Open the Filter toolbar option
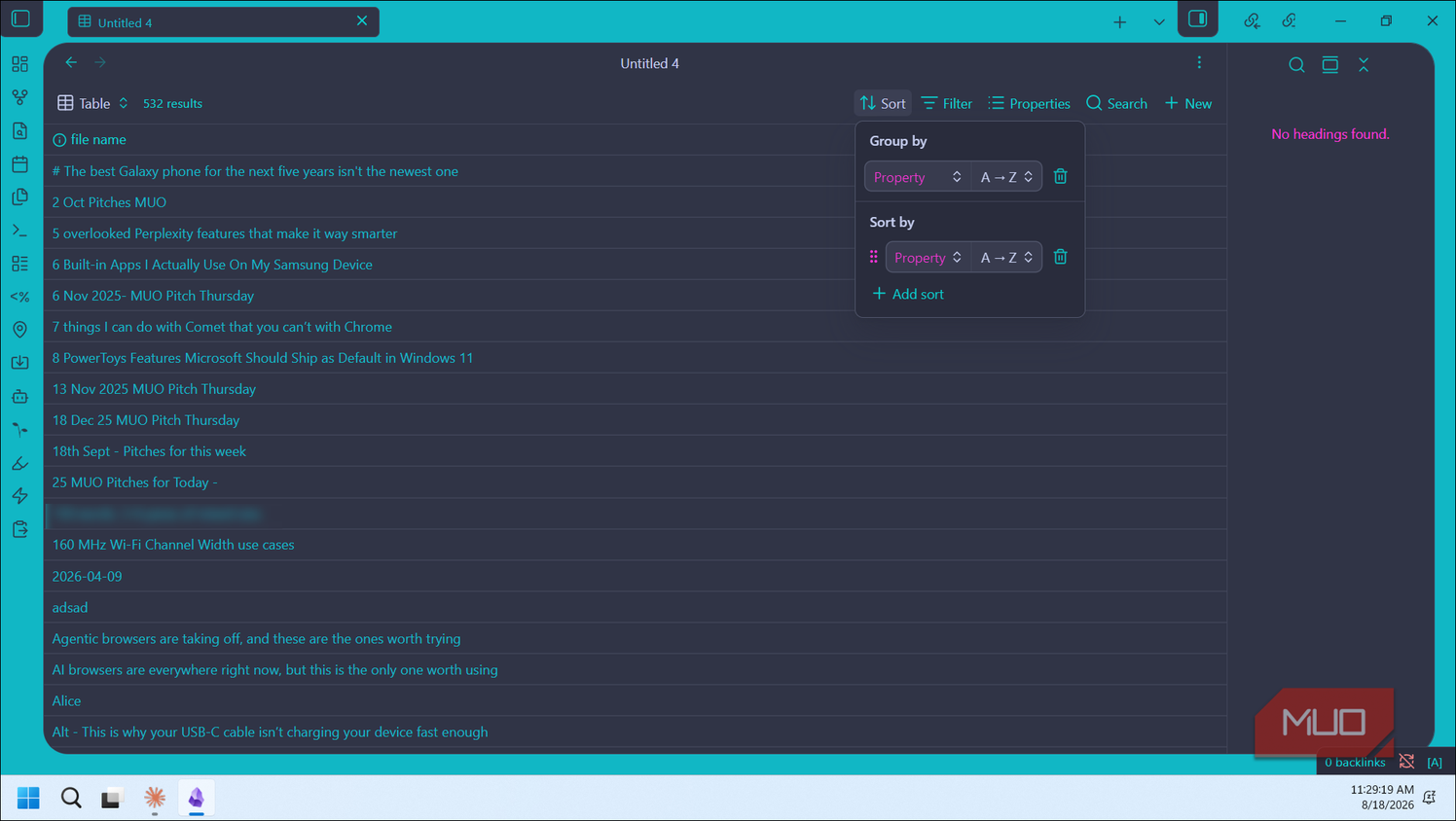The image size is (1456, 821). tap(947, 103)
